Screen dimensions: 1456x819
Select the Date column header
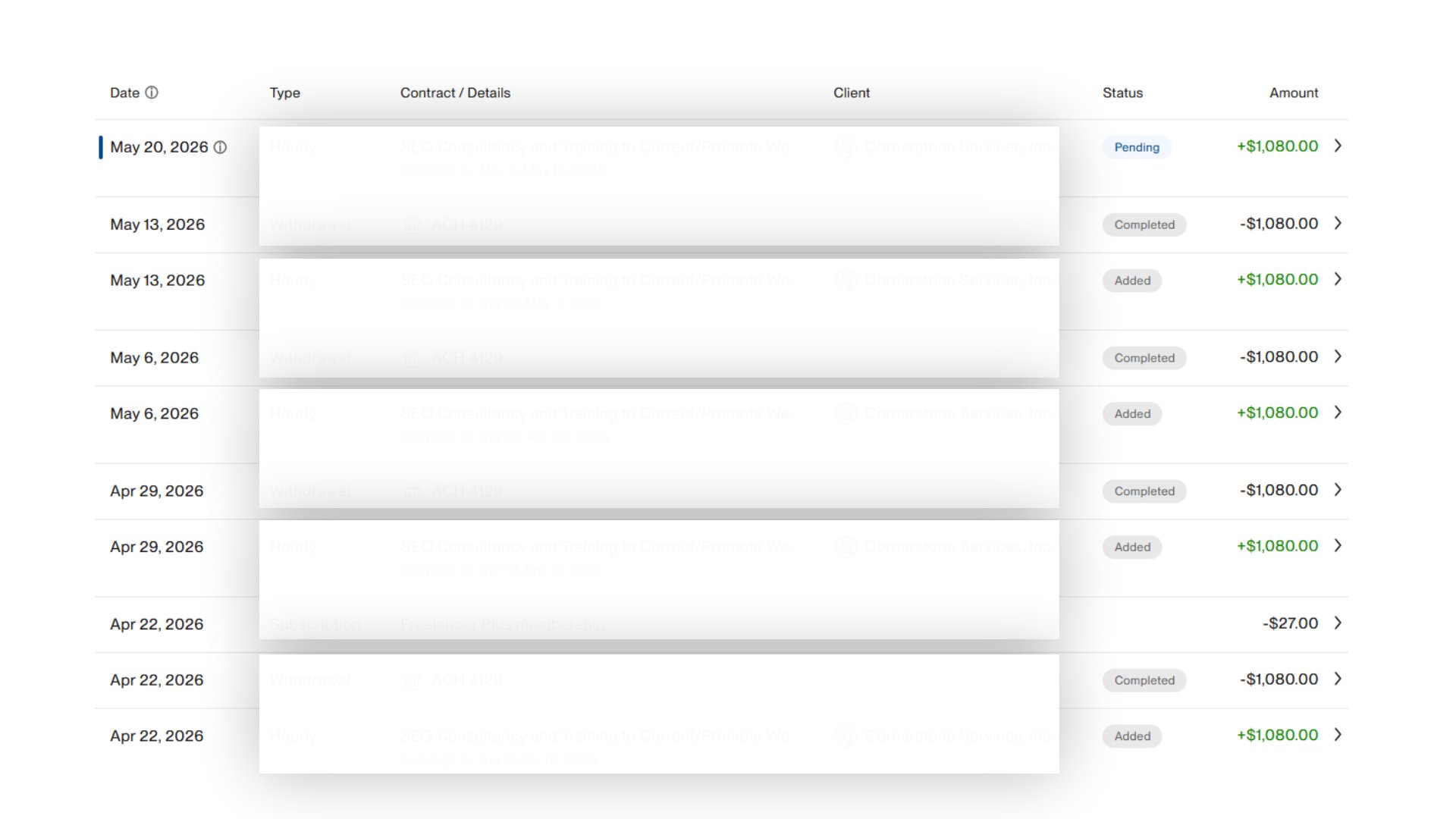(124, 93)
